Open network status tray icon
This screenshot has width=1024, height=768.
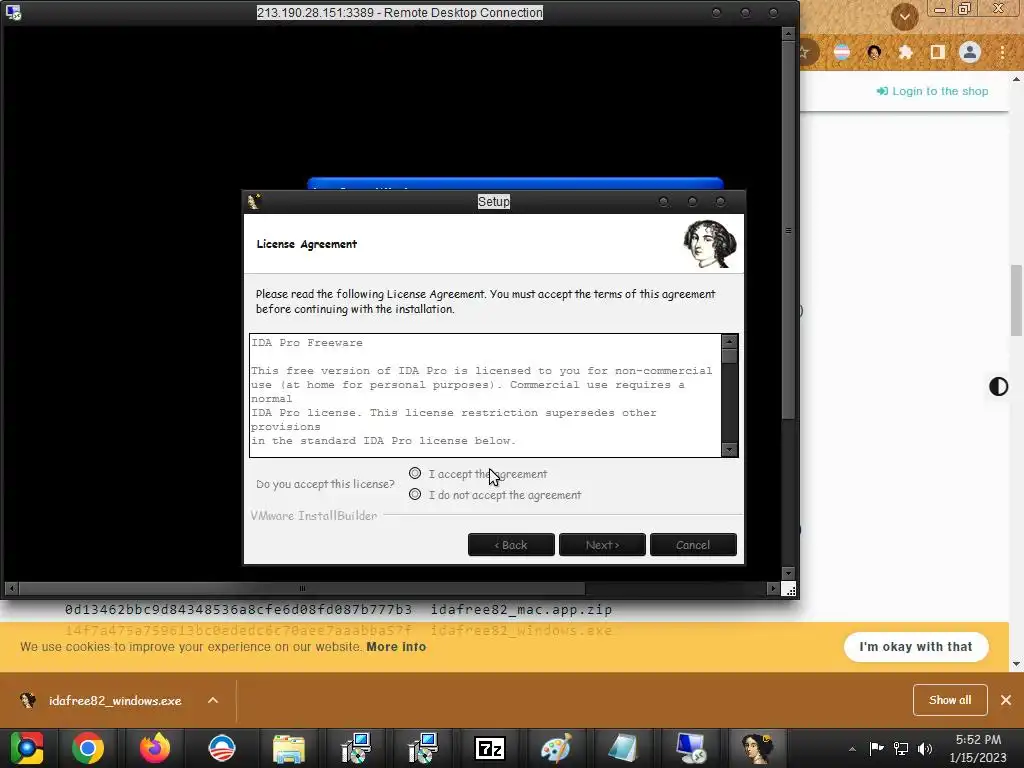click(x=901, y=748)
